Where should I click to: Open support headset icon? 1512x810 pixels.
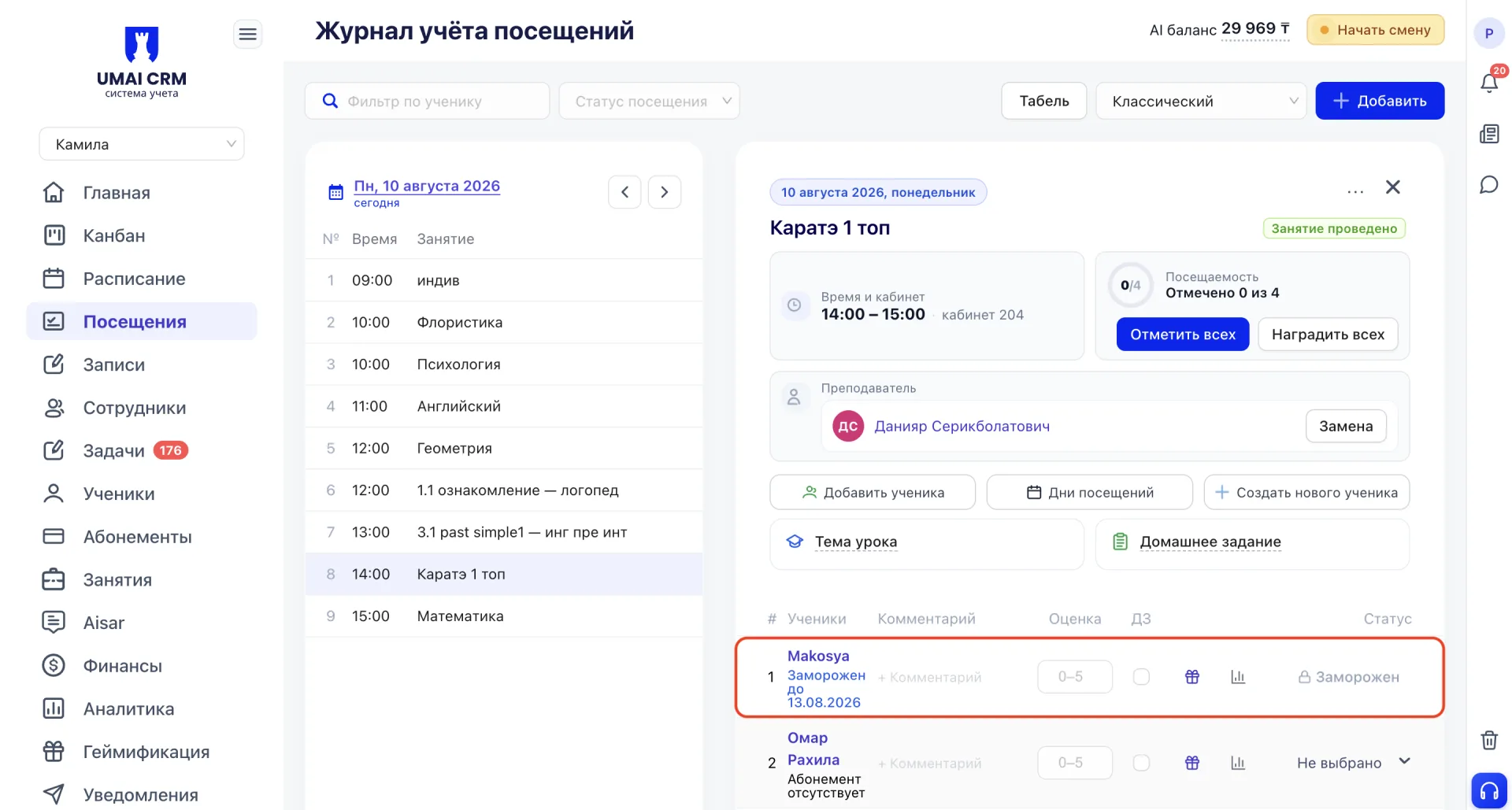tap(1489, 790)
